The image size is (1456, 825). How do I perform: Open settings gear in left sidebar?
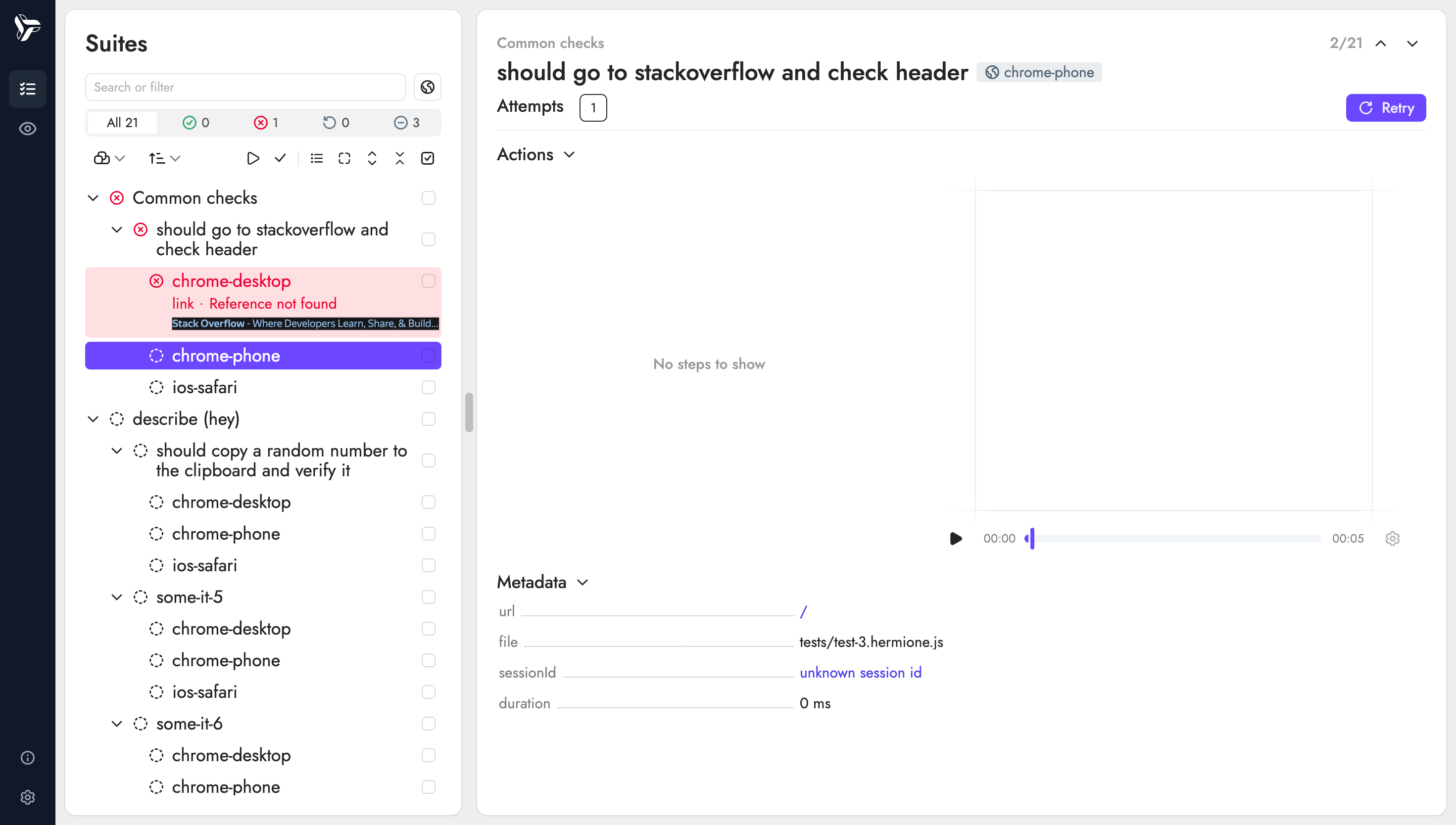[x=27, y=797]
